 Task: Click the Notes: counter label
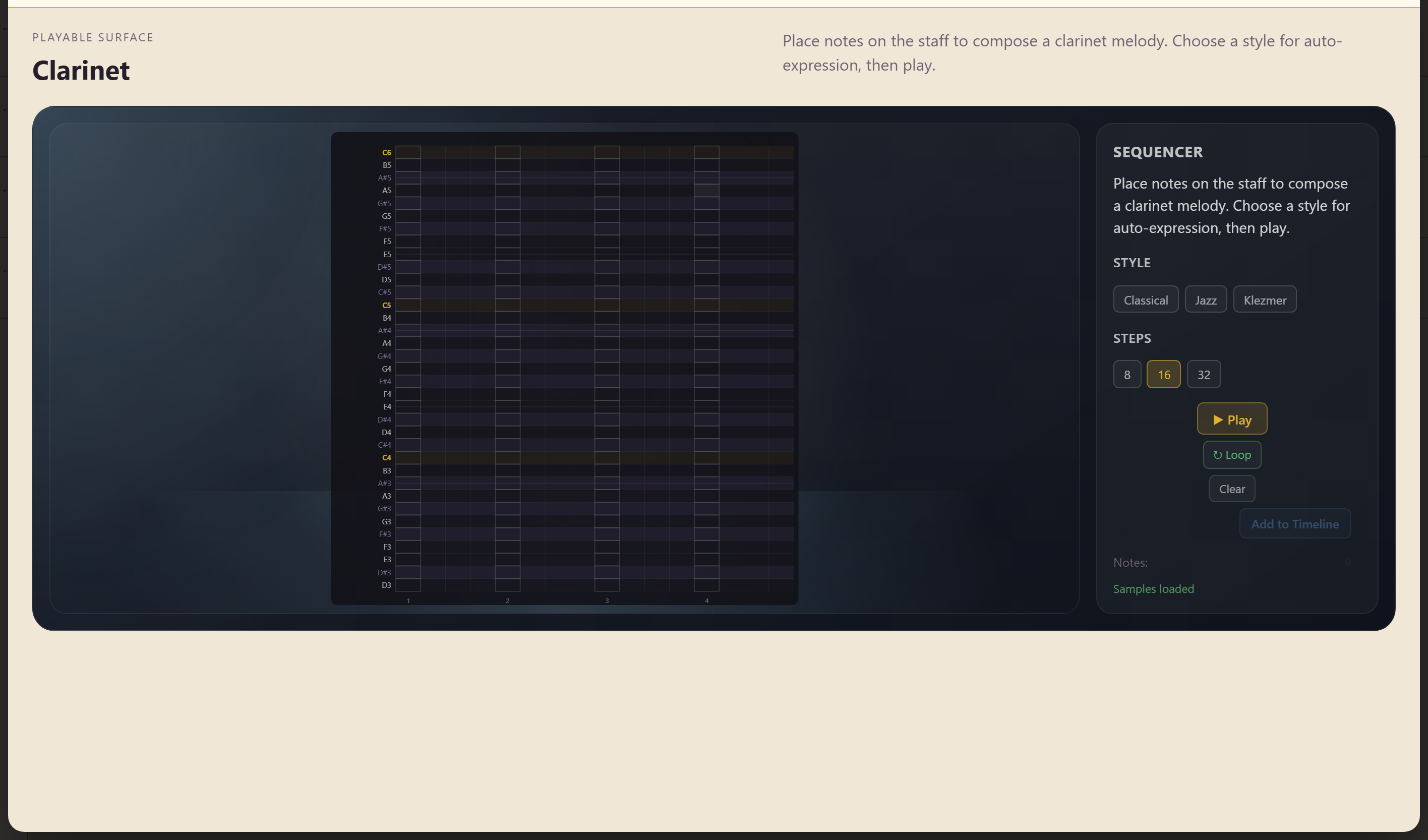click(x=1130, y=562)
